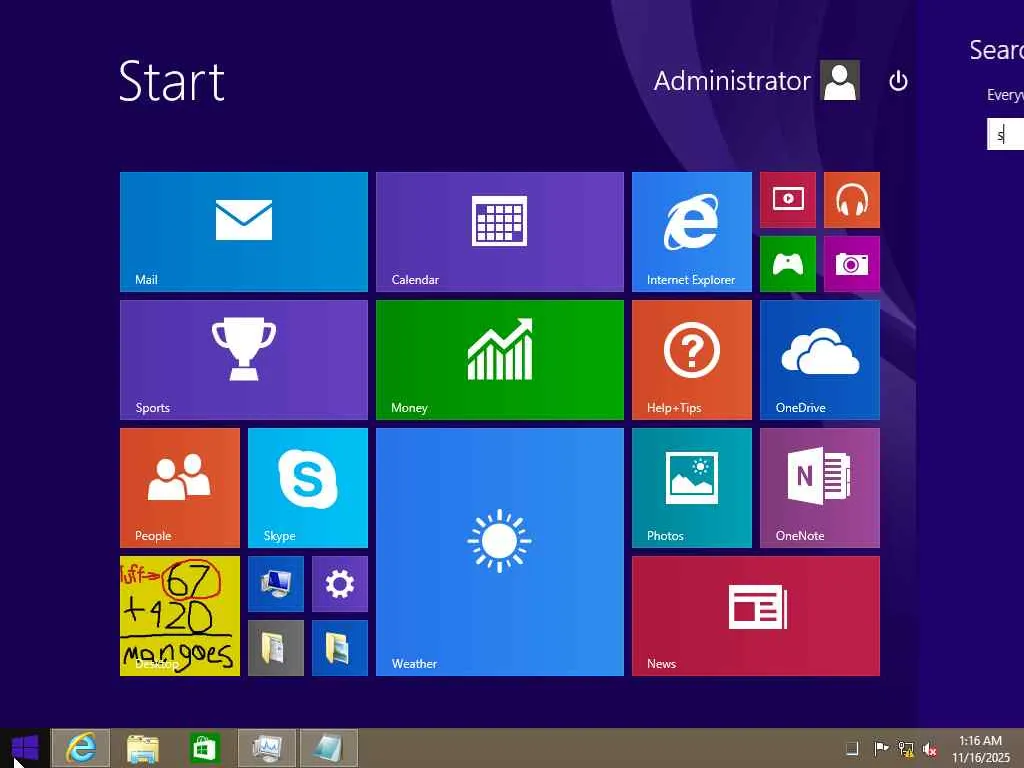The height and width of the screenshot is (768, 1024).
Task: Open the gray Documents folder tile
Action: pos(276,648)
